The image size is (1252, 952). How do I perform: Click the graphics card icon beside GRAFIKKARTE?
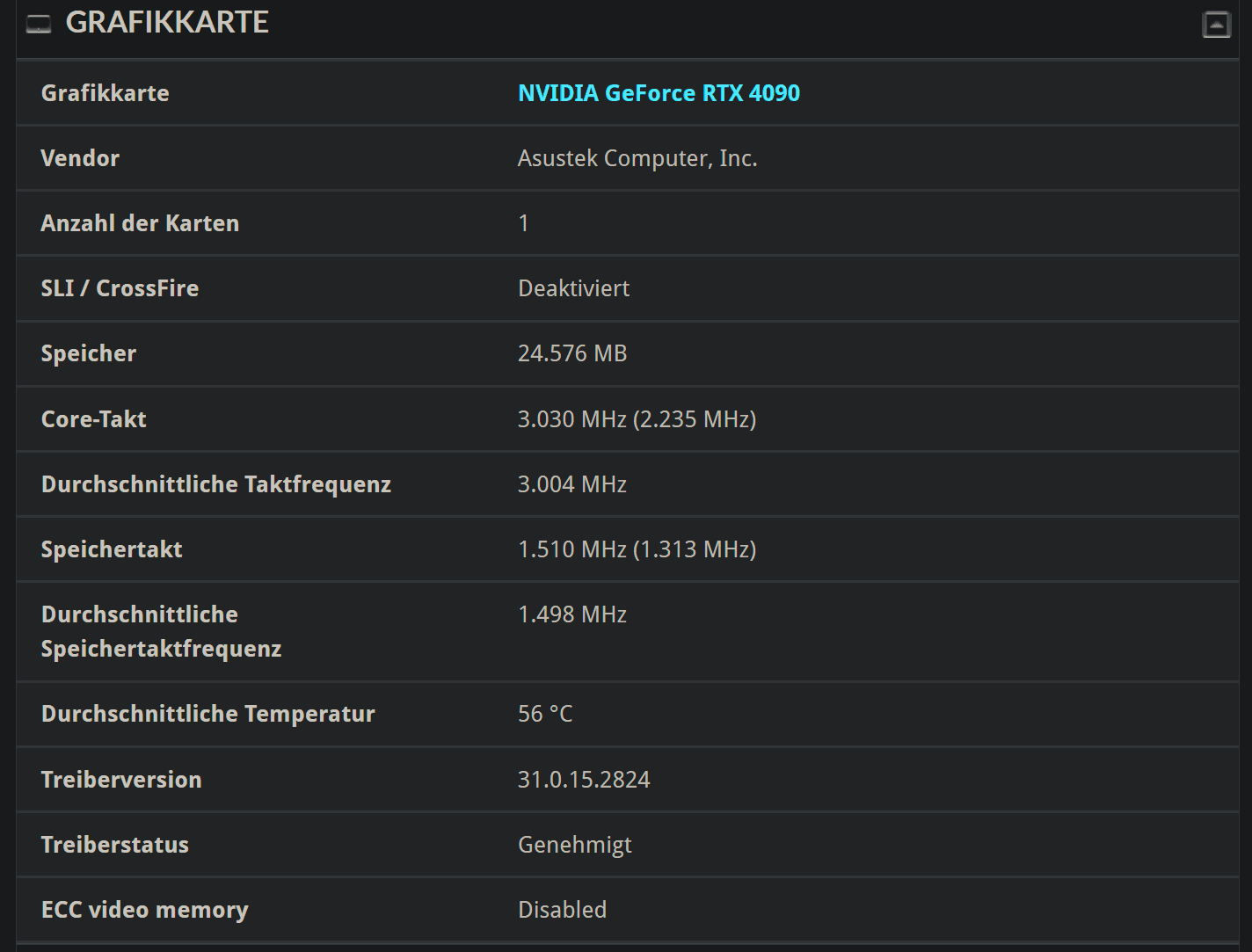coord(39,25)
